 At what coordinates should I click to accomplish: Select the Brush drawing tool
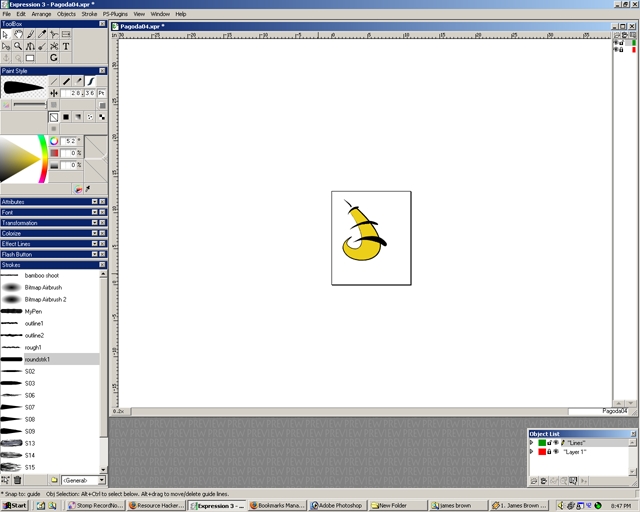[30, 35]
